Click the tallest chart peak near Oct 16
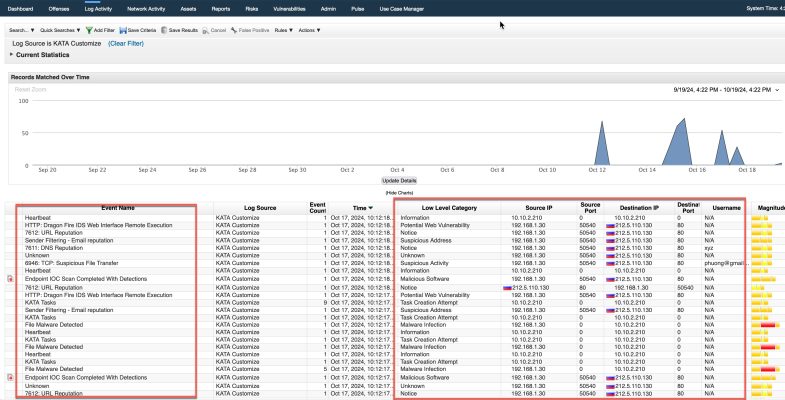Screen dimensions: 785x400 (684, 120)
